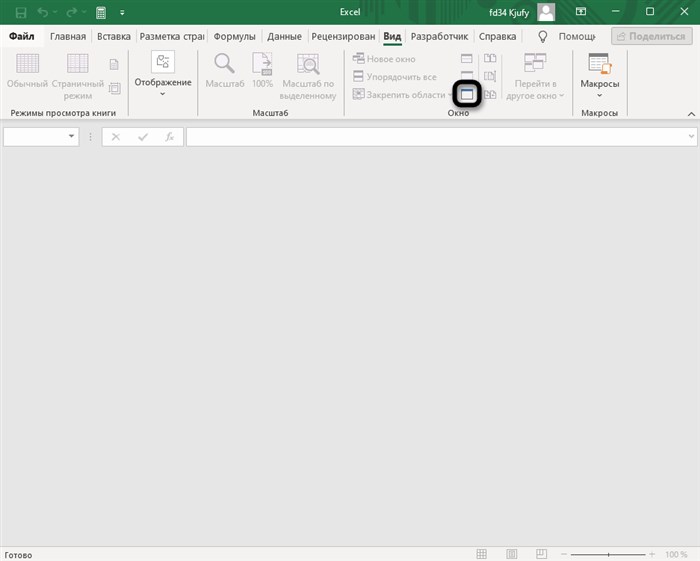Click the View Side by Side icon
The image size is (700, 561).
(490, 58)
